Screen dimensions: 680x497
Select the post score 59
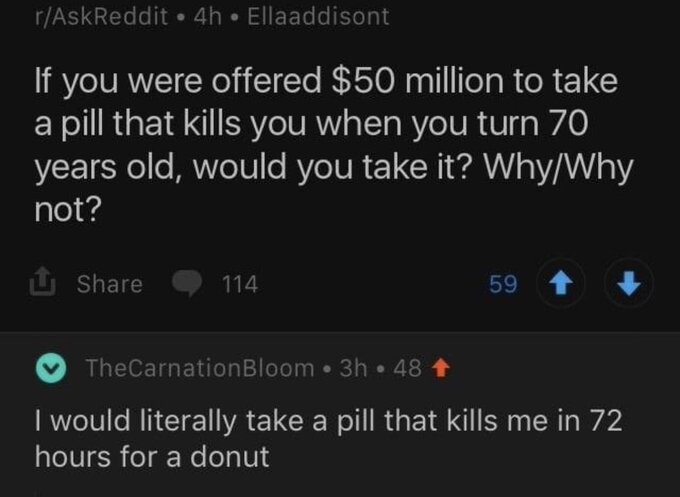(x=503, y=284)
